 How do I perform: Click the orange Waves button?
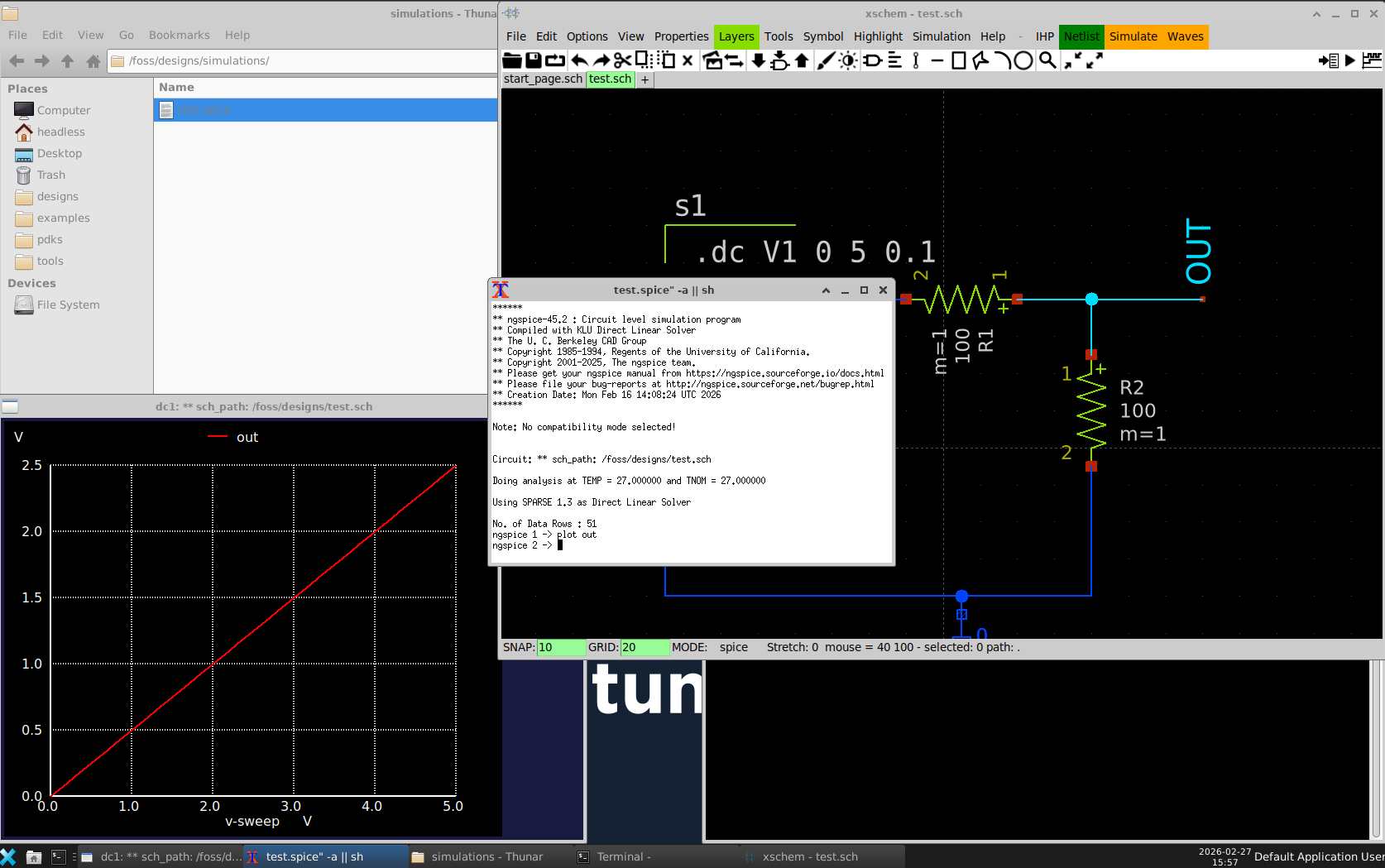point(1185,36)
